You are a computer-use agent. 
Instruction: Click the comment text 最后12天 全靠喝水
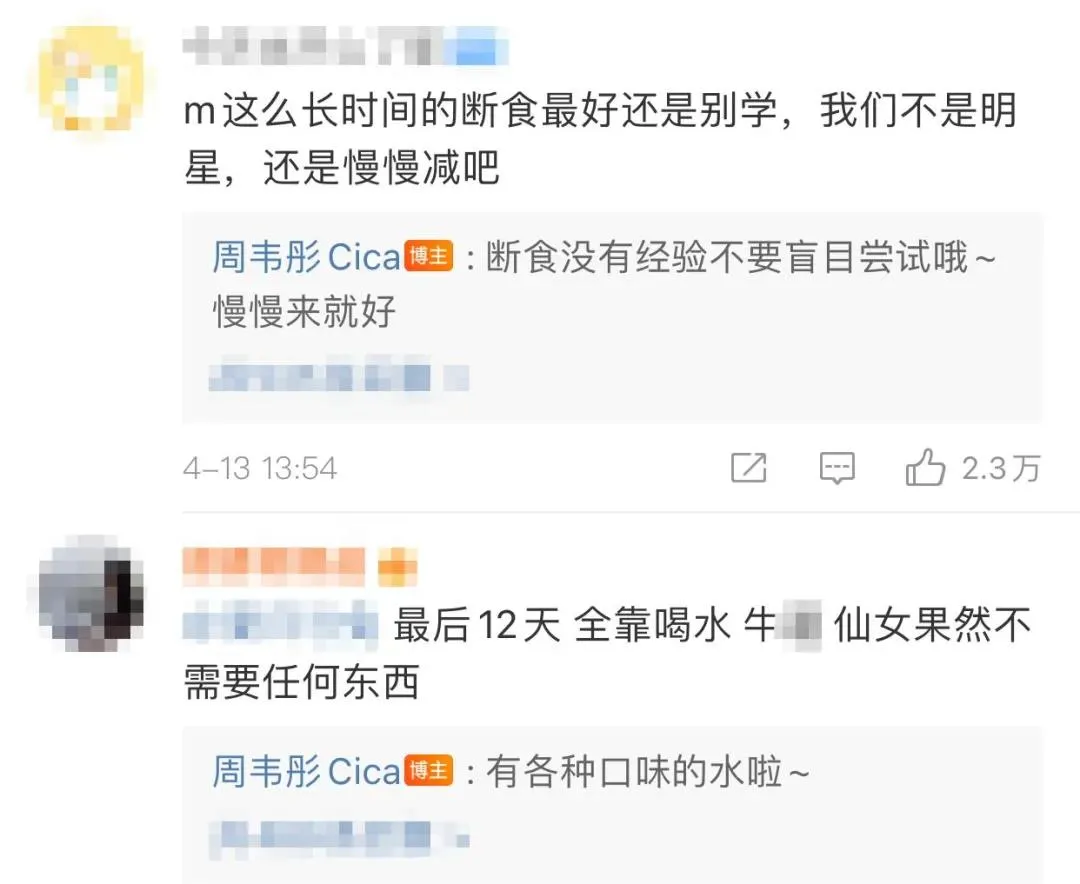coord(560,626)
